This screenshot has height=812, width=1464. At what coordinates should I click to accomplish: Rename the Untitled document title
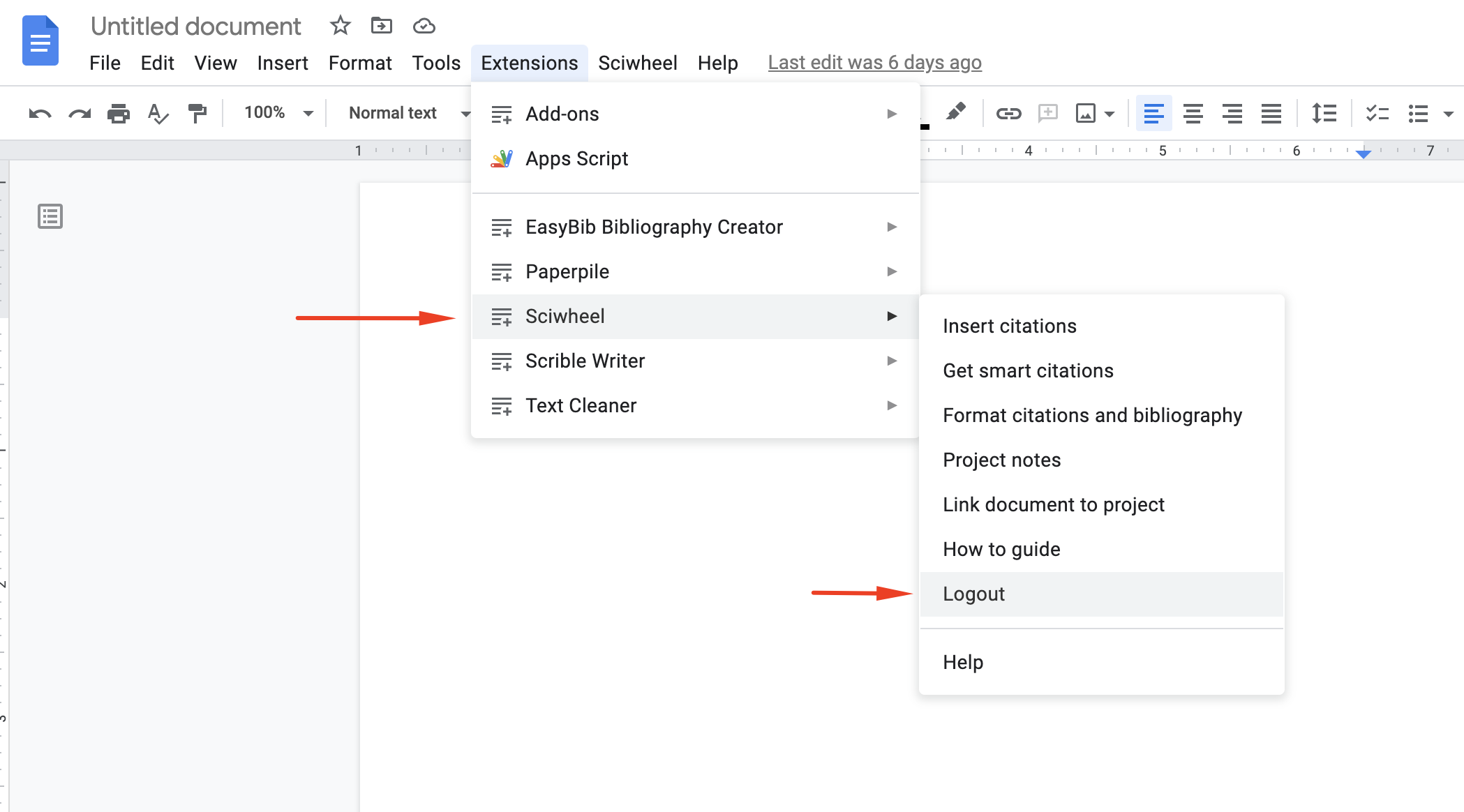click(196, 27)
